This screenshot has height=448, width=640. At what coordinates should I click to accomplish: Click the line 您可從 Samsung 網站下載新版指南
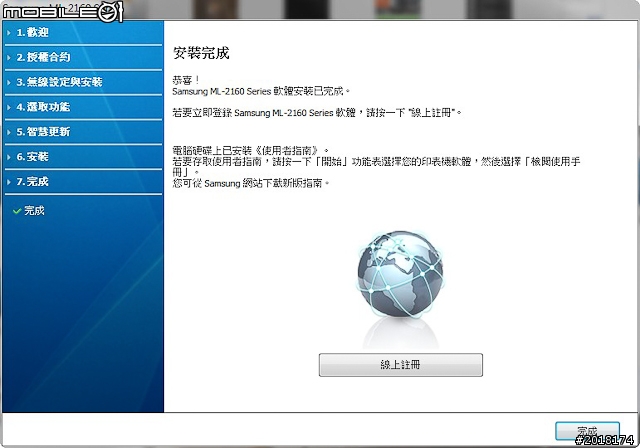pos(251,183)
